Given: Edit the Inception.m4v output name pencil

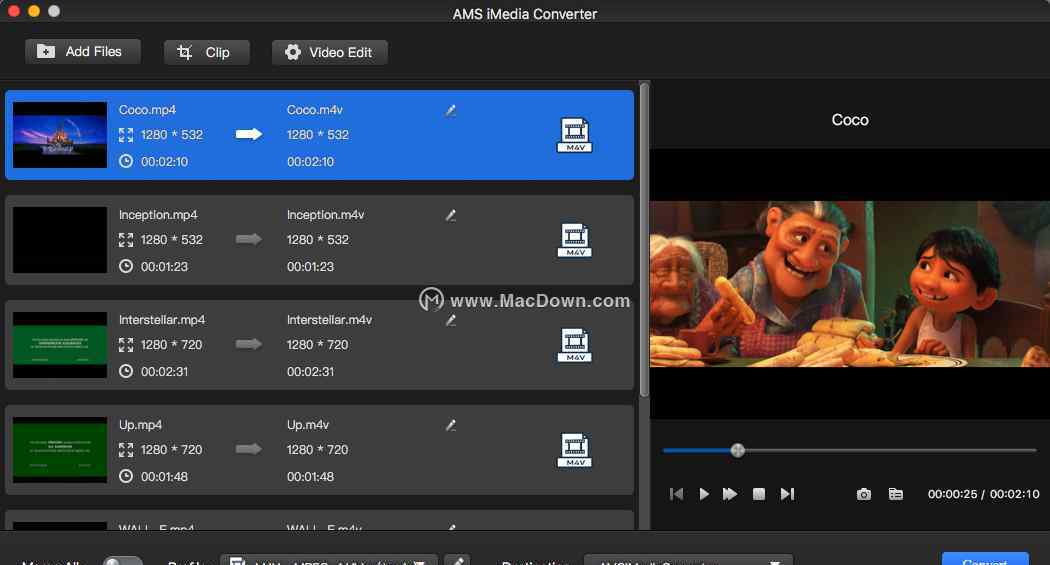Looking at the screenshot, I should (451, 216).
